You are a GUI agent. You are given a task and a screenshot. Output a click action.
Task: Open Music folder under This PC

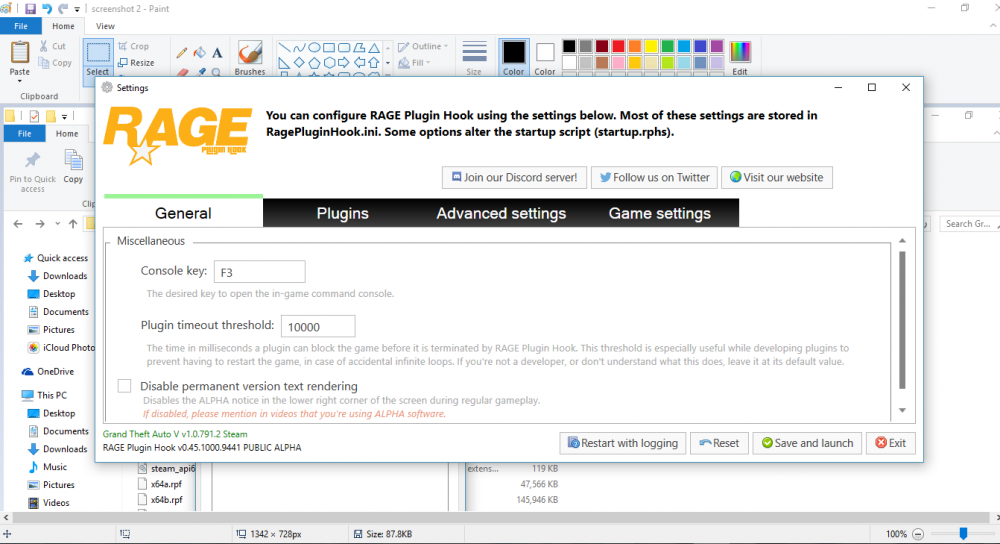[47, 467]
